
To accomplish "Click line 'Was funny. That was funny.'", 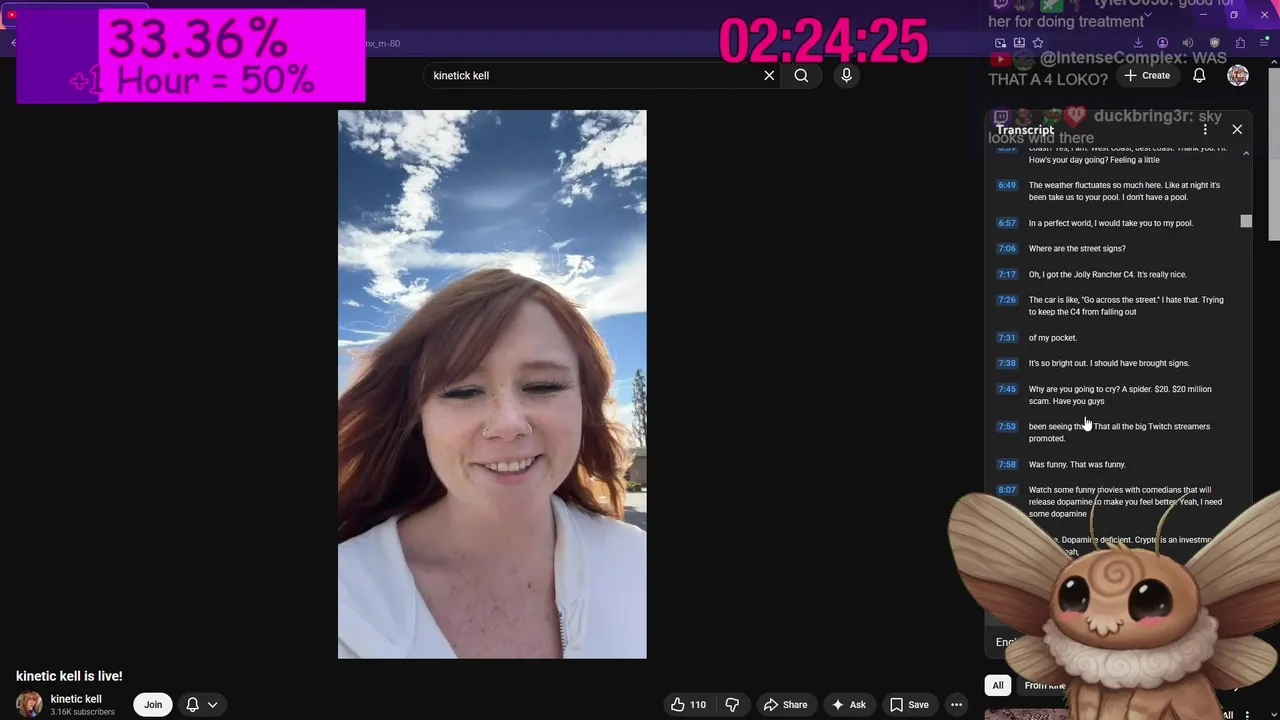I will [x=1077, y=464].
